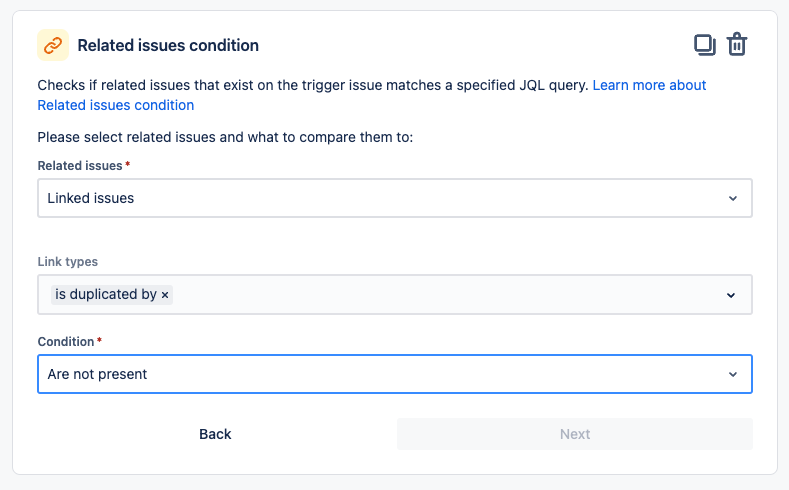The height and width of the screenshot is (490, 789).
Task: Click the "Related issues" field label
Action: tap(79, 165)
